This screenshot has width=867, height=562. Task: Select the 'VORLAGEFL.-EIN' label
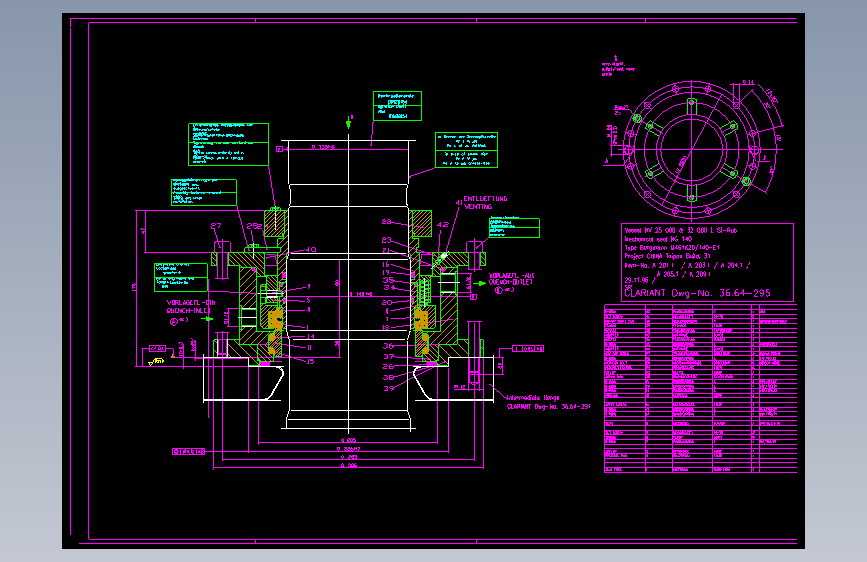point(191,303)
